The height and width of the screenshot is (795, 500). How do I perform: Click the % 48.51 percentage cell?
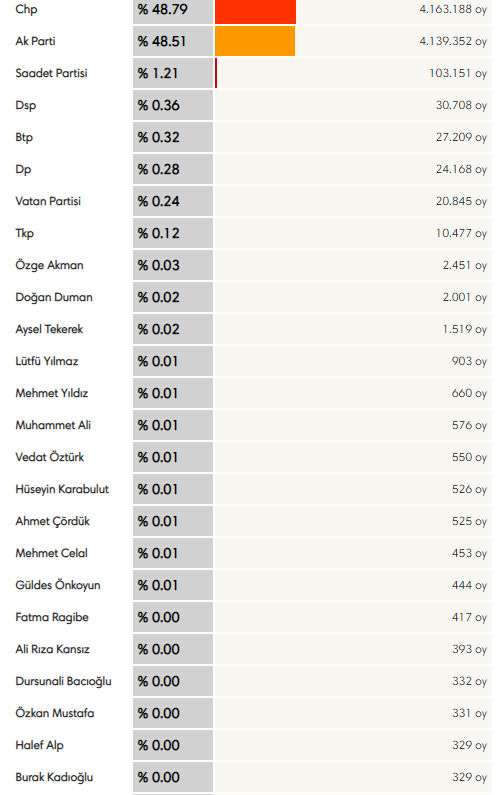173,41
